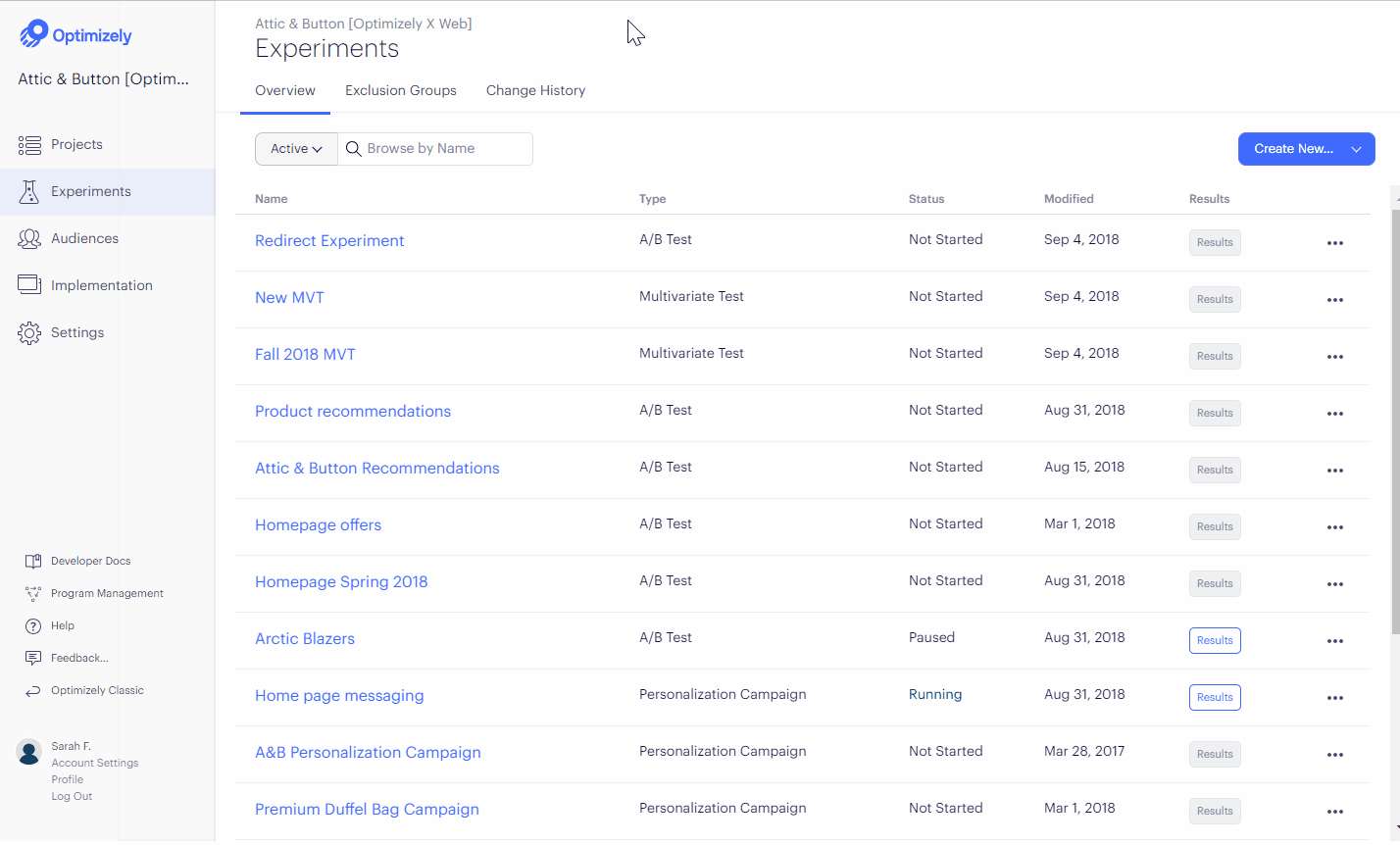Expand the Create New dropdown arrow

point(1357,149)
